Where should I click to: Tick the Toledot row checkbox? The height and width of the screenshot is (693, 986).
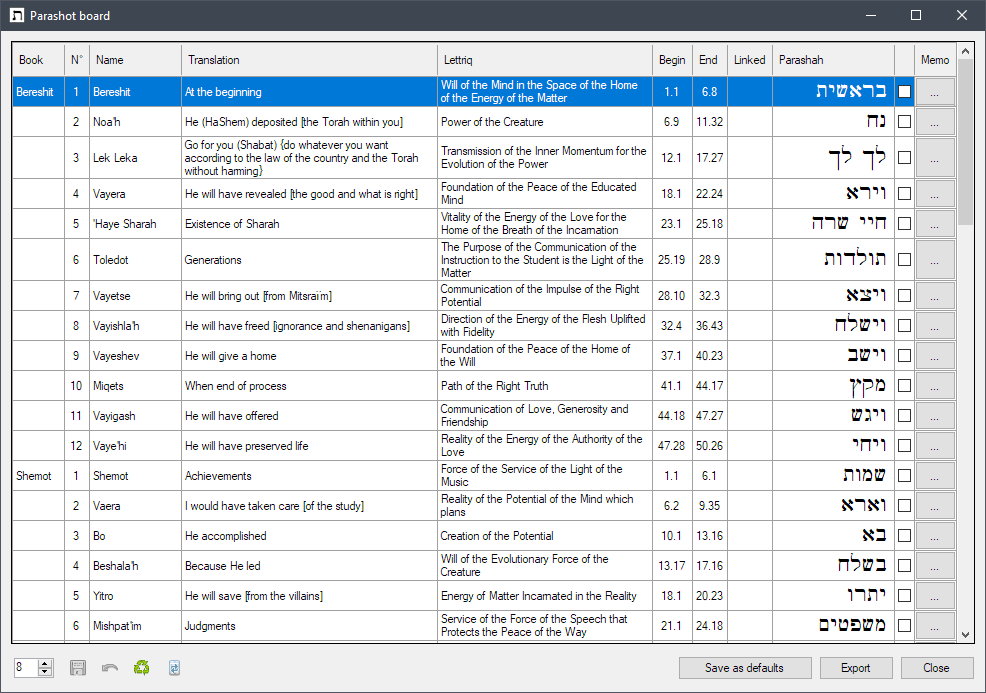click(904, 260)
